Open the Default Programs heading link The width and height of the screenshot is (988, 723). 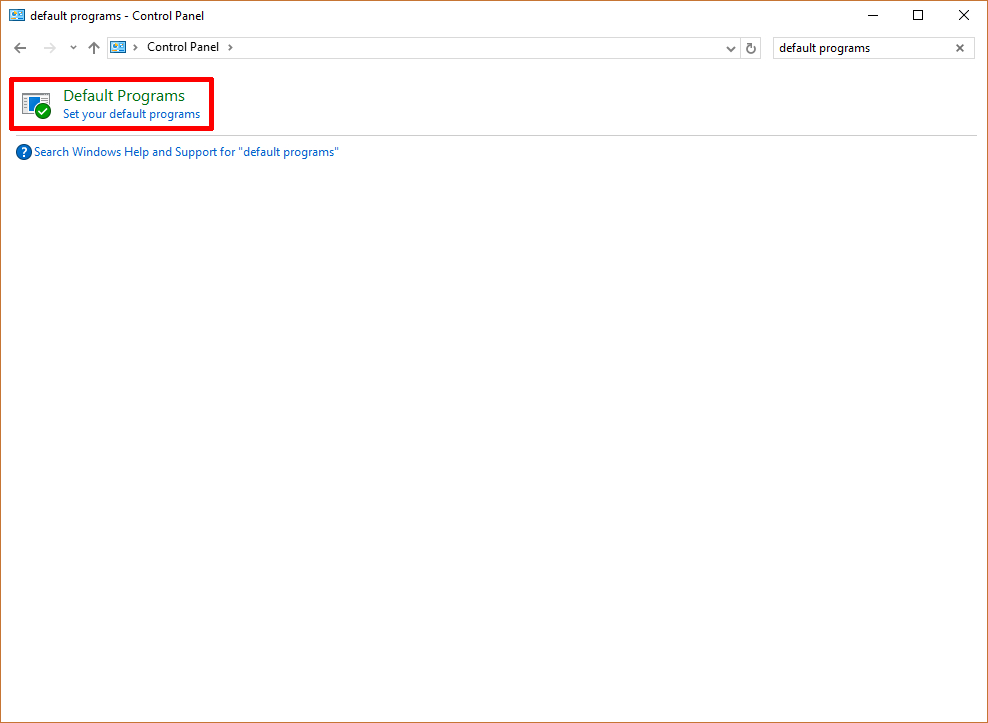(124, 96)
